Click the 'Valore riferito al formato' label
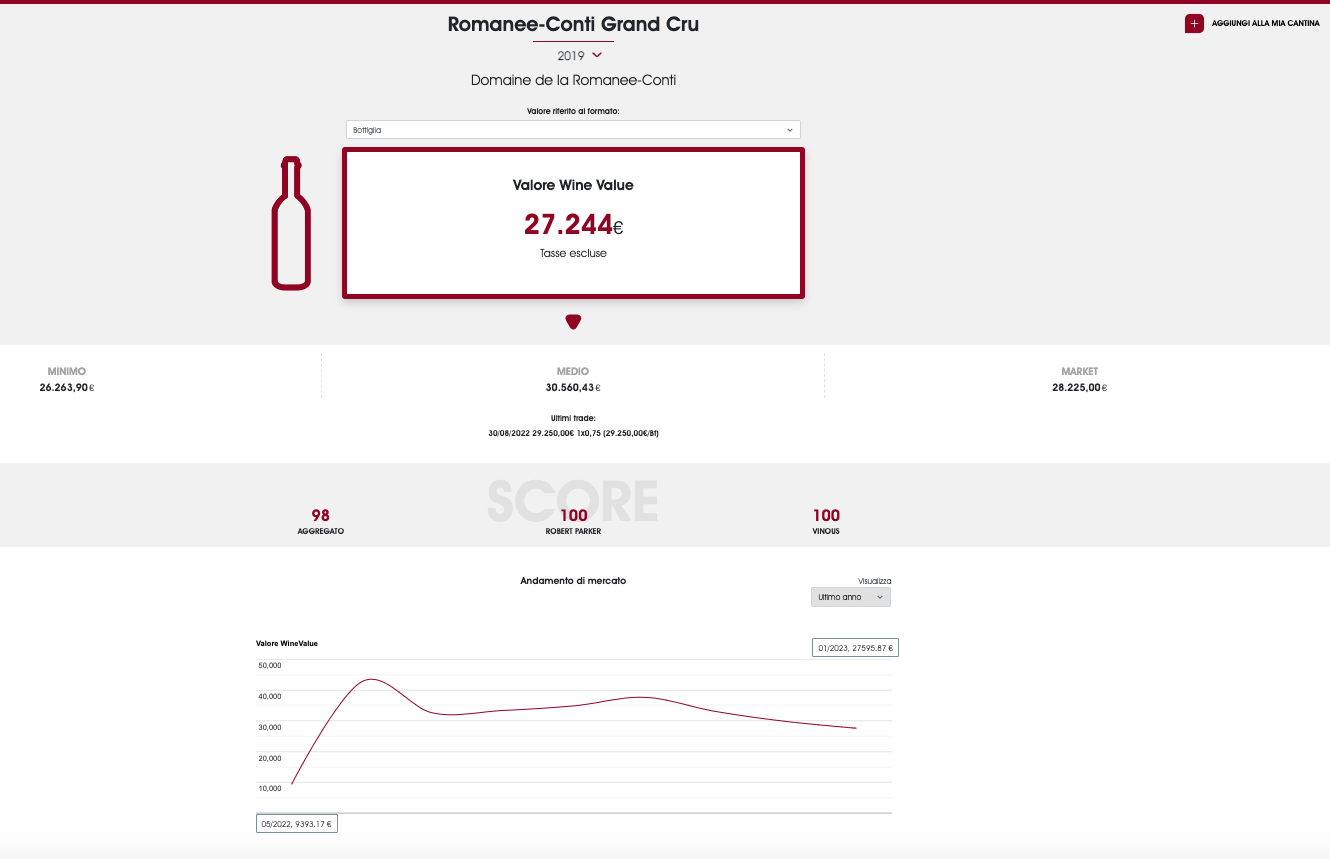1330x859 pixels. [573, 111]
